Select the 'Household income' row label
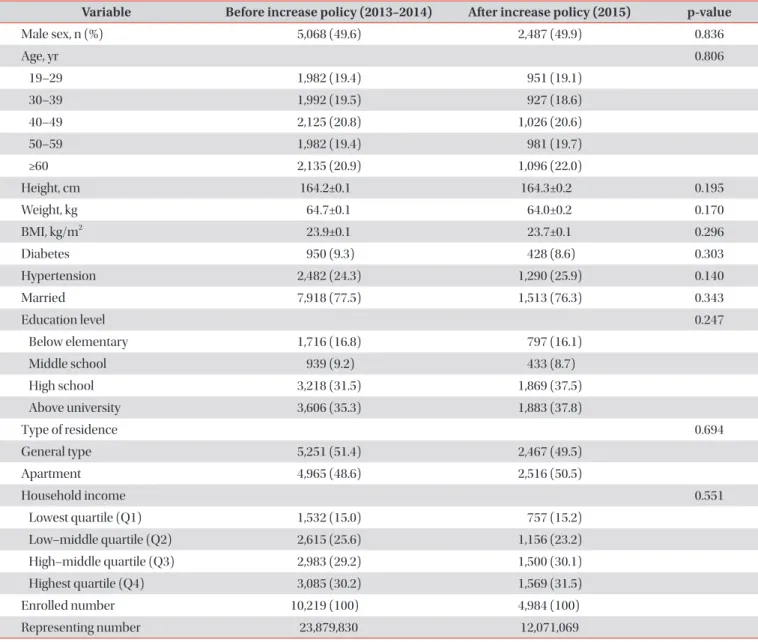This screenshot has height=642, width=758. 73,496
